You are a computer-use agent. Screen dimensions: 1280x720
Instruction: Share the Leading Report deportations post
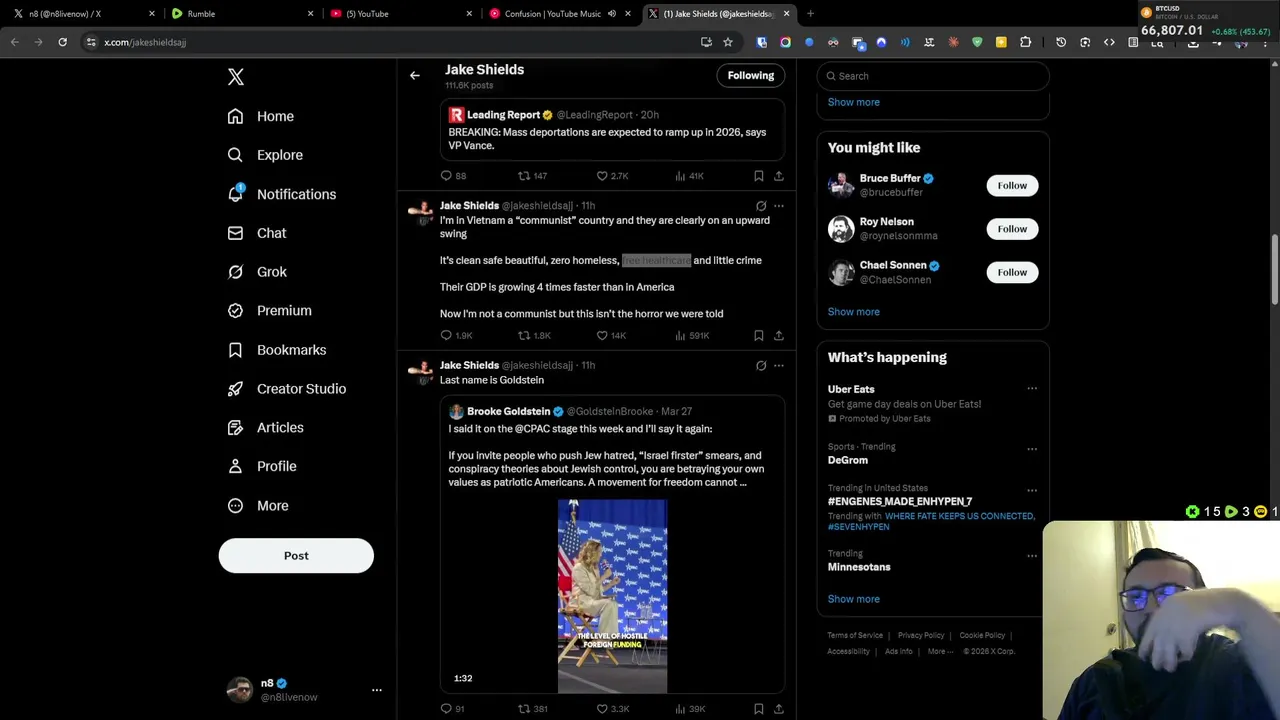click(x=778, y=176)
